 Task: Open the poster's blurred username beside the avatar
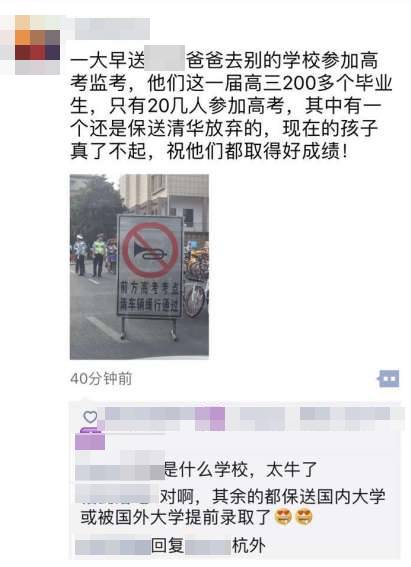point(112,28)
